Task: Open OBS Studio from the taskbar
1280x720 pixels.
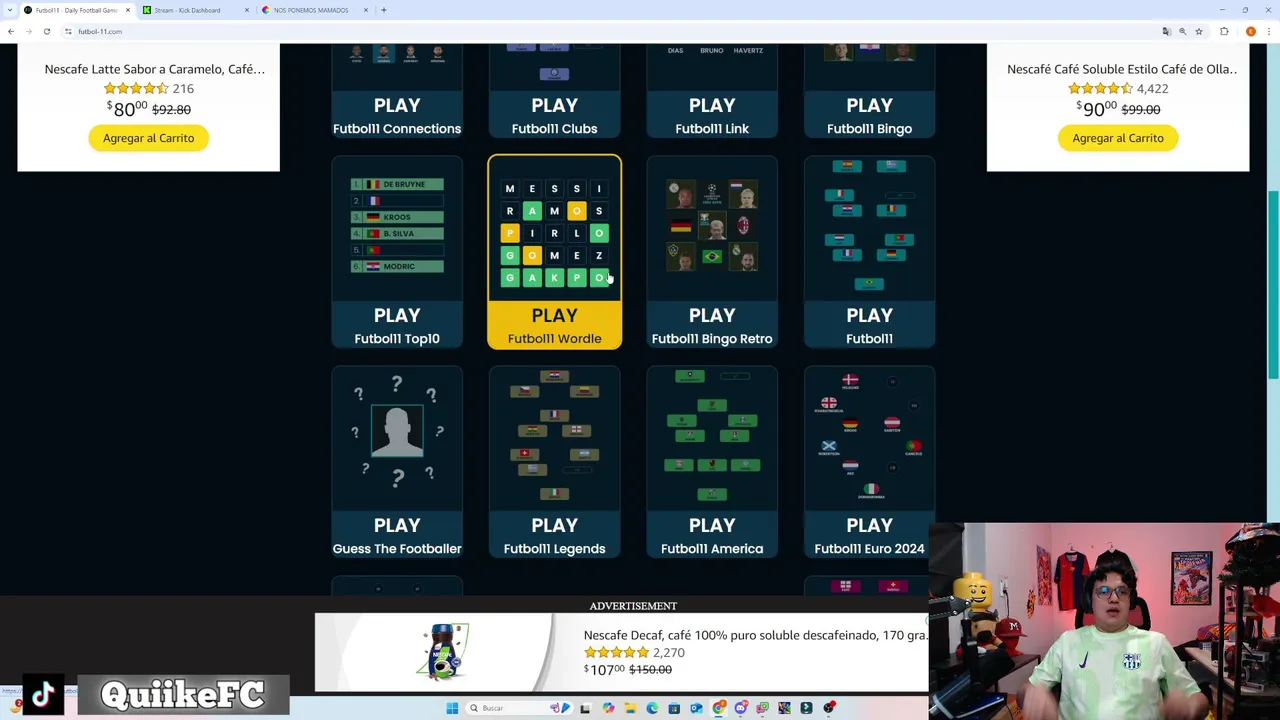Action: (829, 708)
